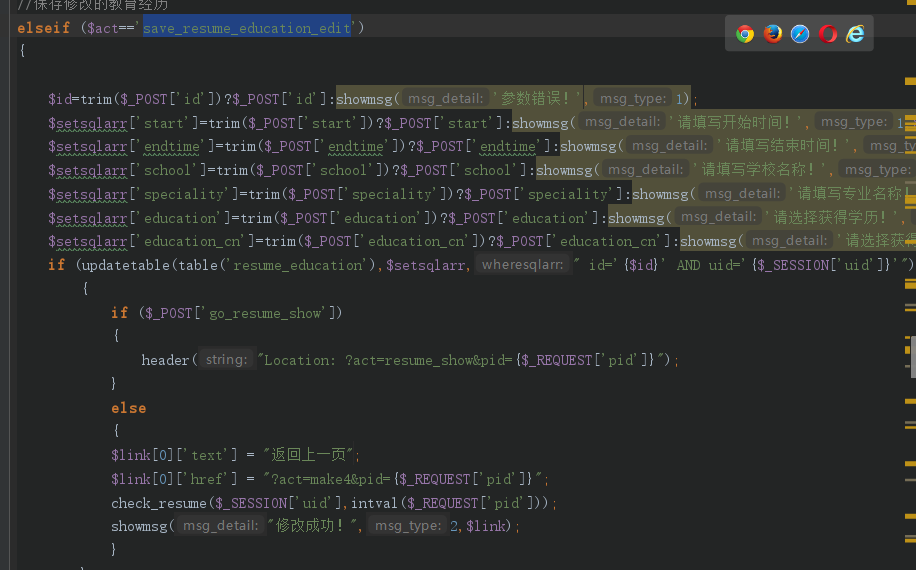Click the 'elseif' keyword
The height and width of the screenshot is (570, 916).
(44, 28)
